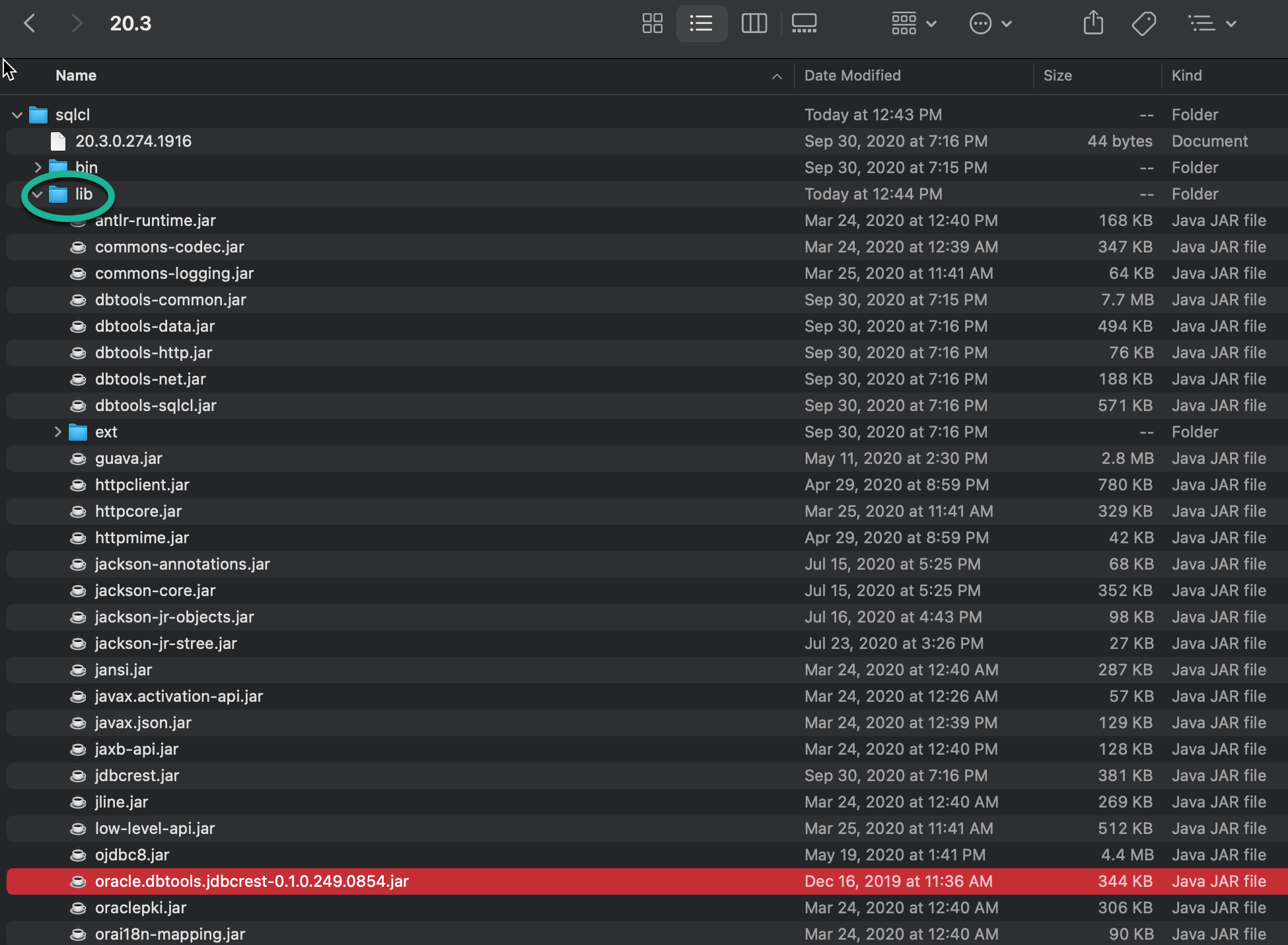The height and width of the screenshot is (945, 1288).
Task: Click the May 19, 2020 date for ojdbc8.jar
Action: (x=895, y=855)
